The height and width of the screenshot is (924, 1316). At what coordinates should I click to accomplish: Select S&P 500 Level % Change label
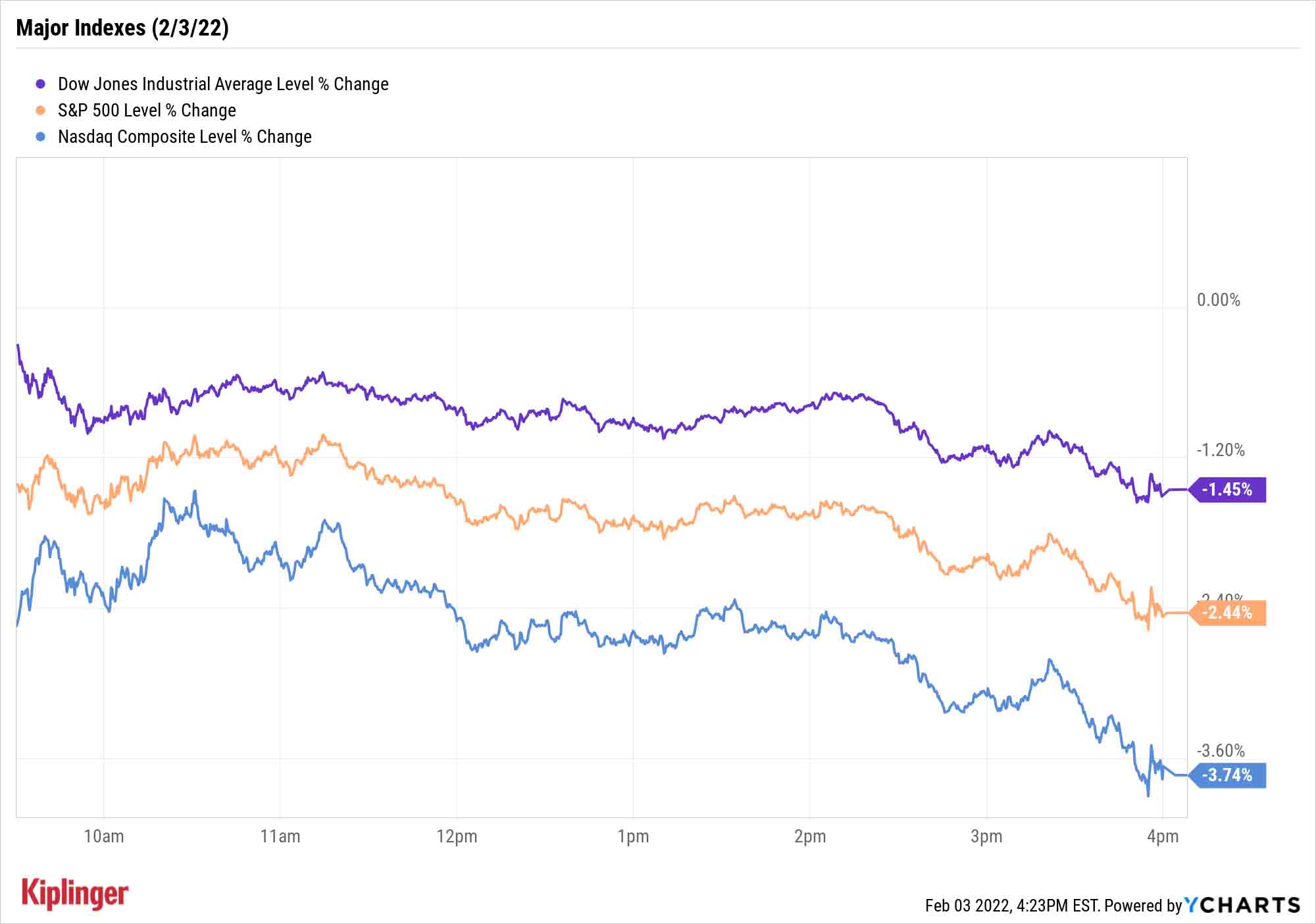[147, 111]
